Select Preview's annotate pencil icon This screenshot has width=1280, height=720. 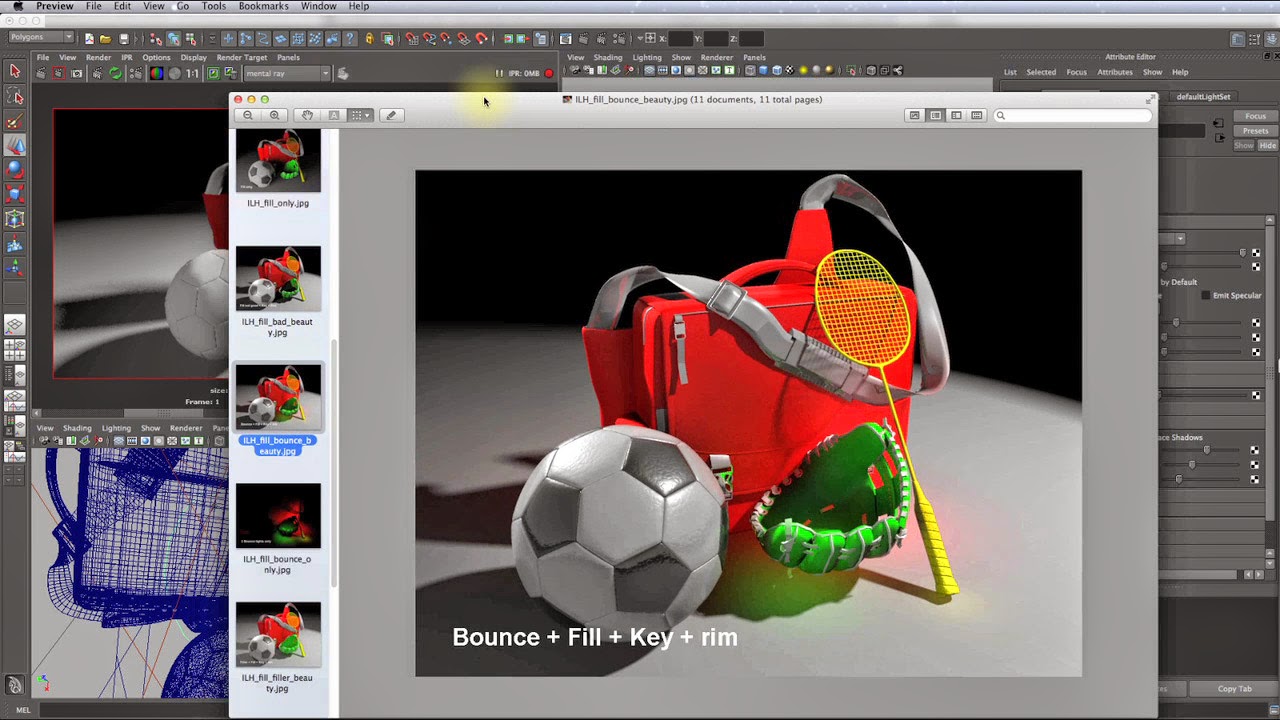(391, 114)
